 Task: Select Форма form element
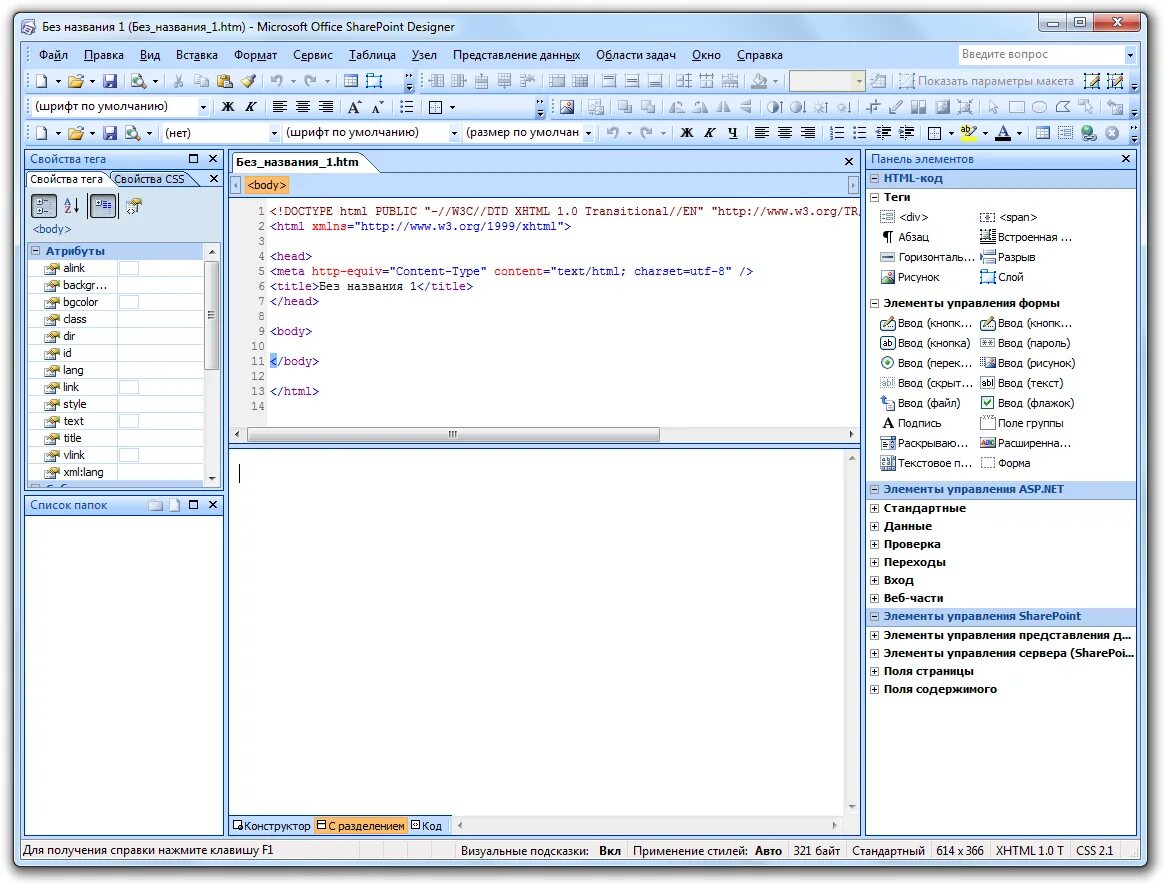(x=1005, y=463)
